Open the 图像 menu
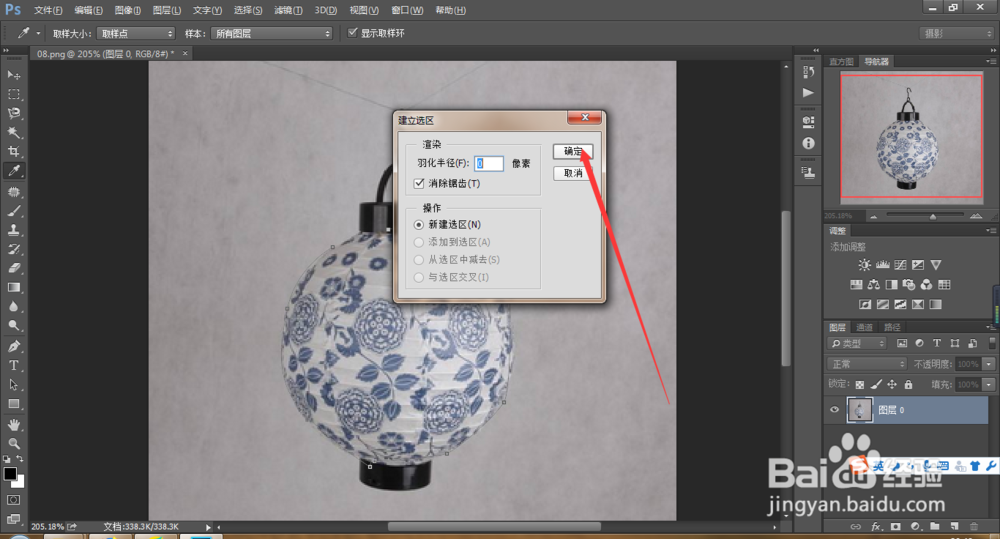This screenshot has width=1000, height=539. 128,10
